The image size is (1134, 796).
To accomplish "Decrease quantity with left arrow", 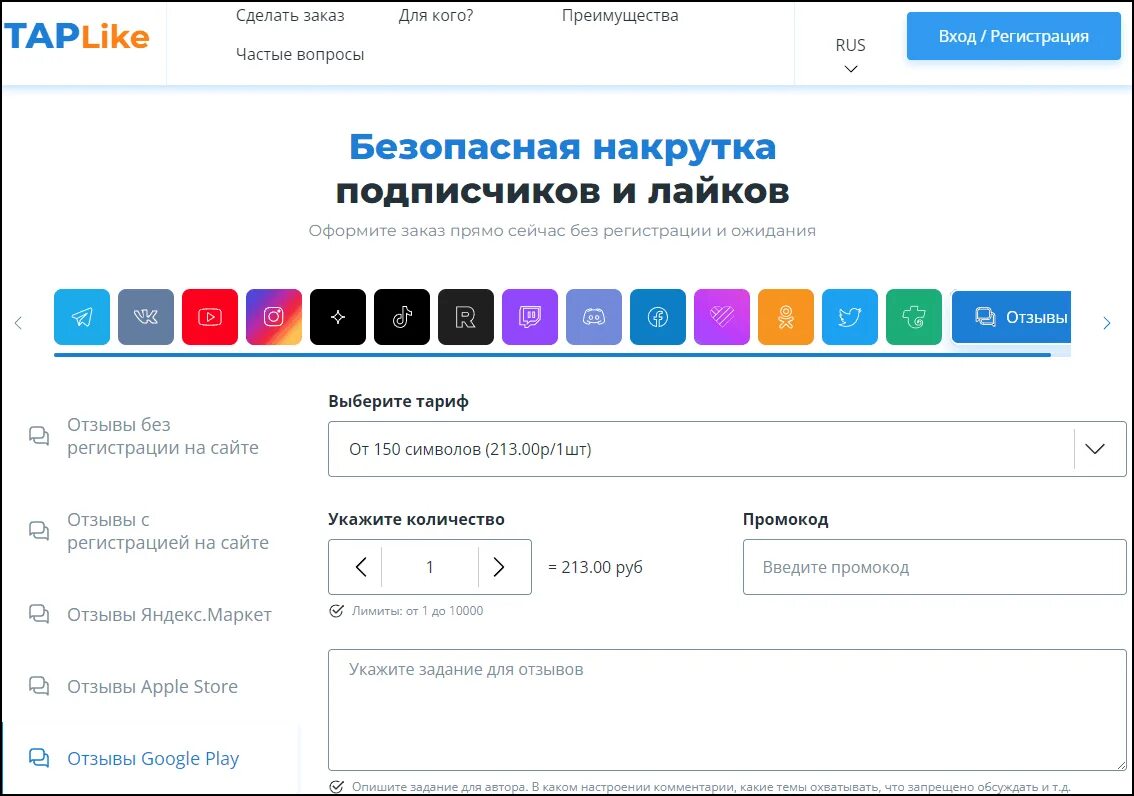I will (x=361, y=567).
